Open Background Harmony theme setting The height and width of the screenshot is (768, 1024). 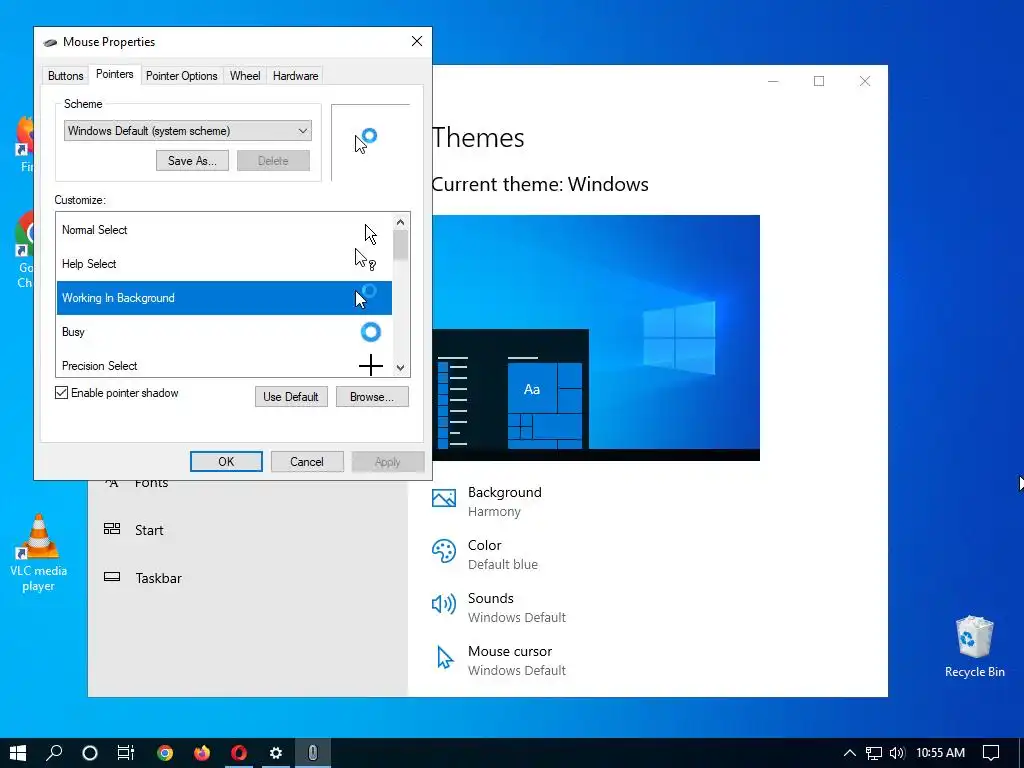pos(504,502)
